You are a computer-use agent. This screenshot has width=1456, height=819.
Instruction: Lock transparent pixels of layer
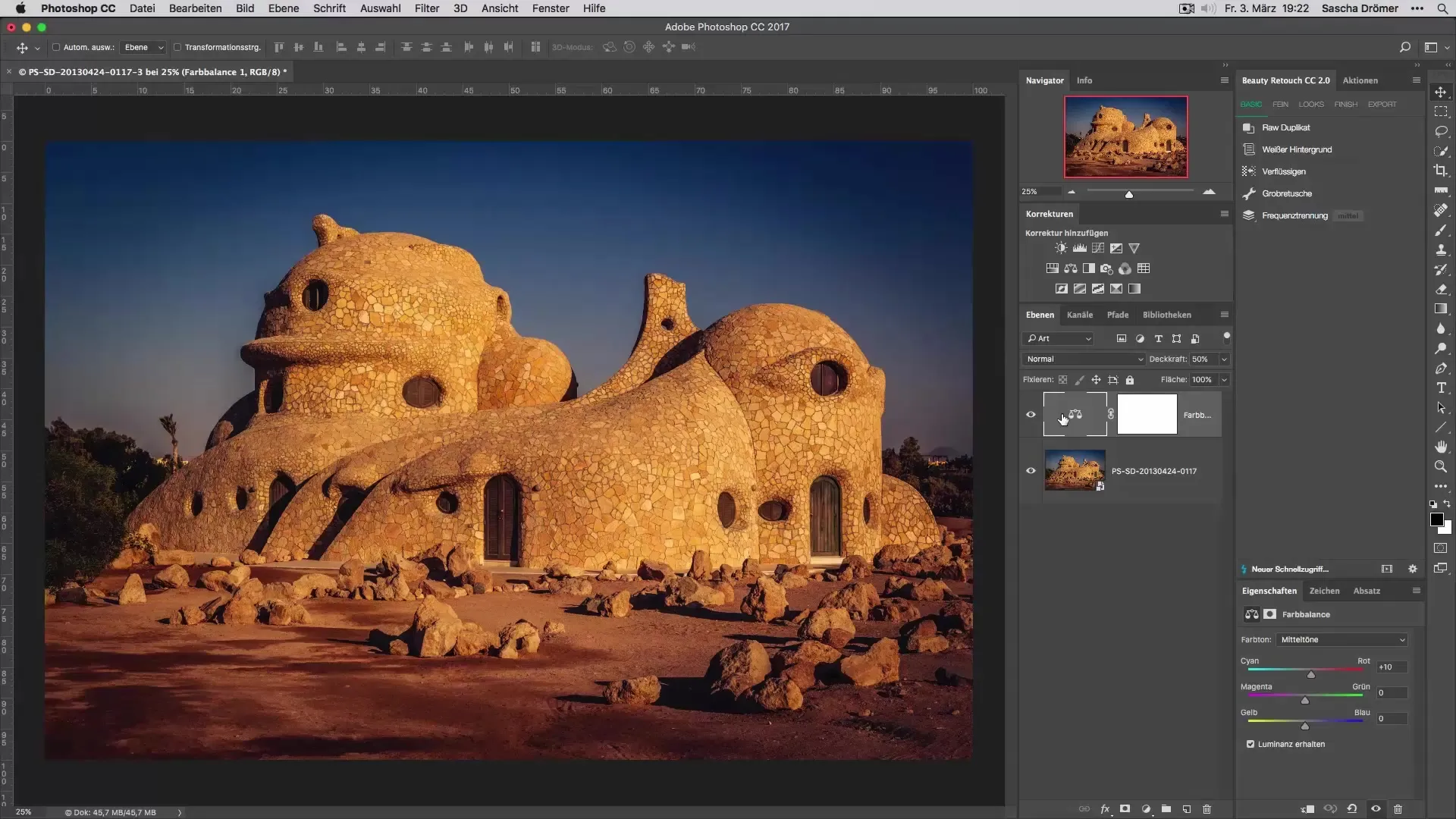1063,380
